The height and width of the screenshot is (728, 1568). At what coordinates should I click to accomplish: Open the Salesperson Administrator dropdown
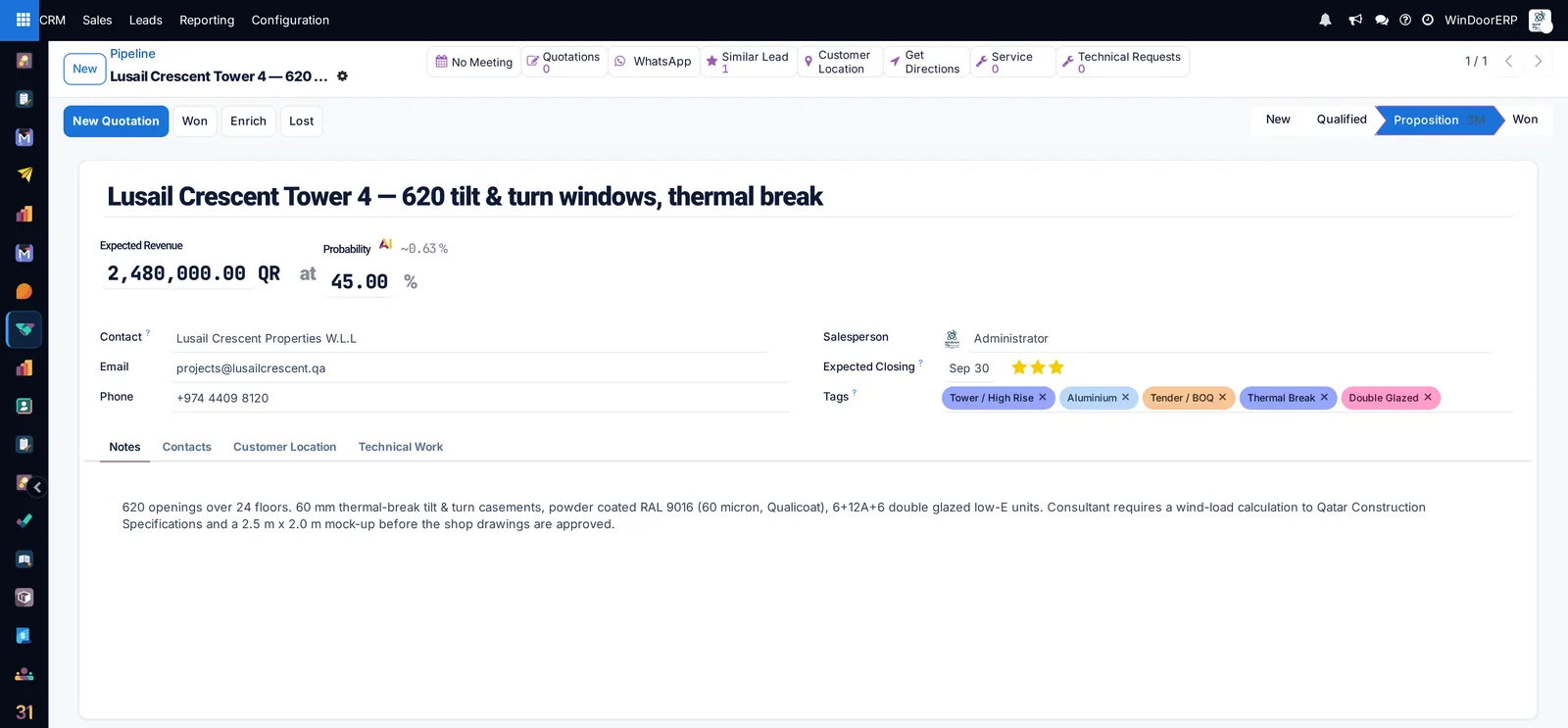[x=1231, y=339]
